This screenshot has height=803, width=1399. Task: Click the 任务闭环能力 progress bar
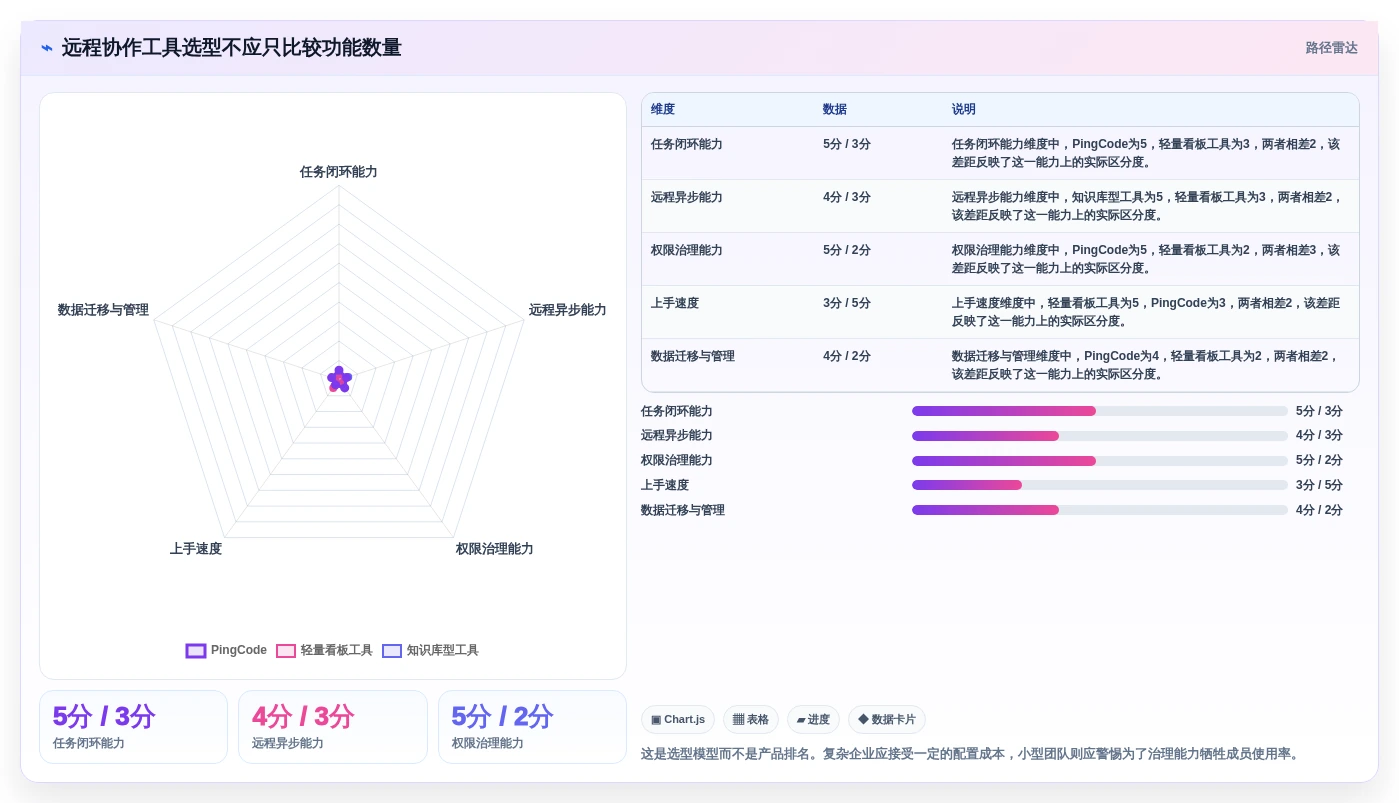point(1100,411)
